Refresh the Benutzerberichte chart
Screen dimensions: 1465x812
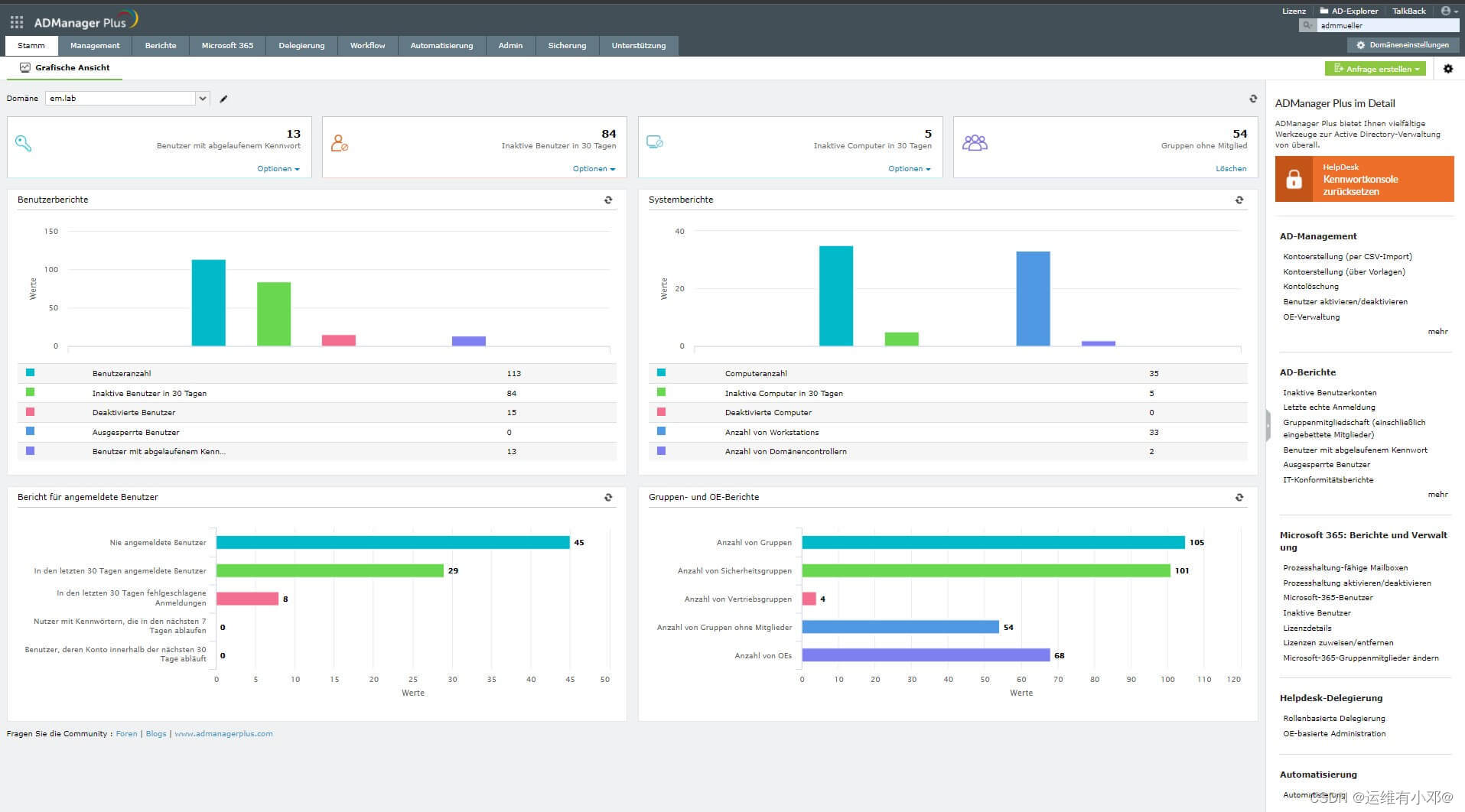click(608, 200)
